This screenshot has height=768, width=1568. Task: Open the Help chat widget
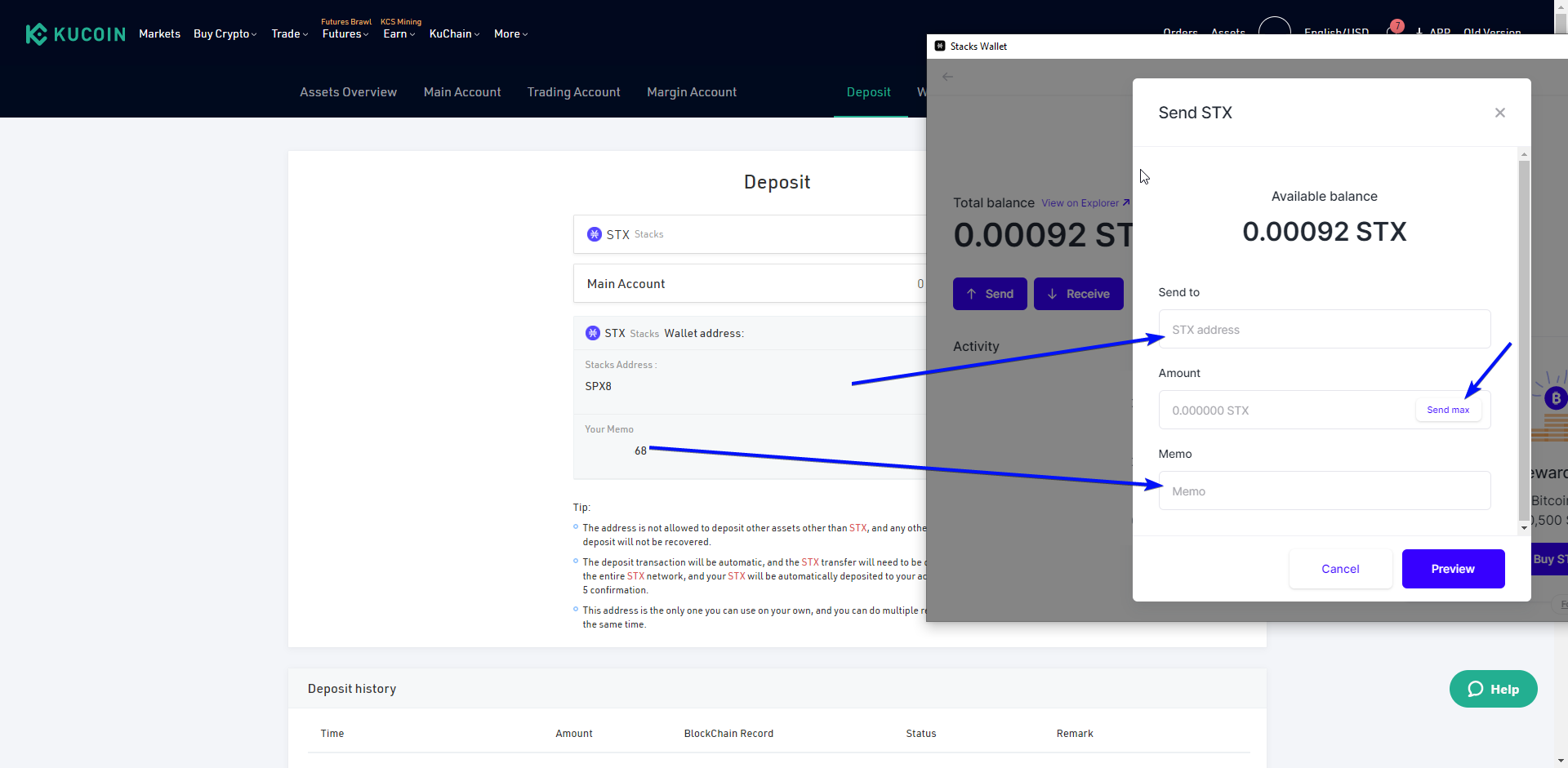1493,689
